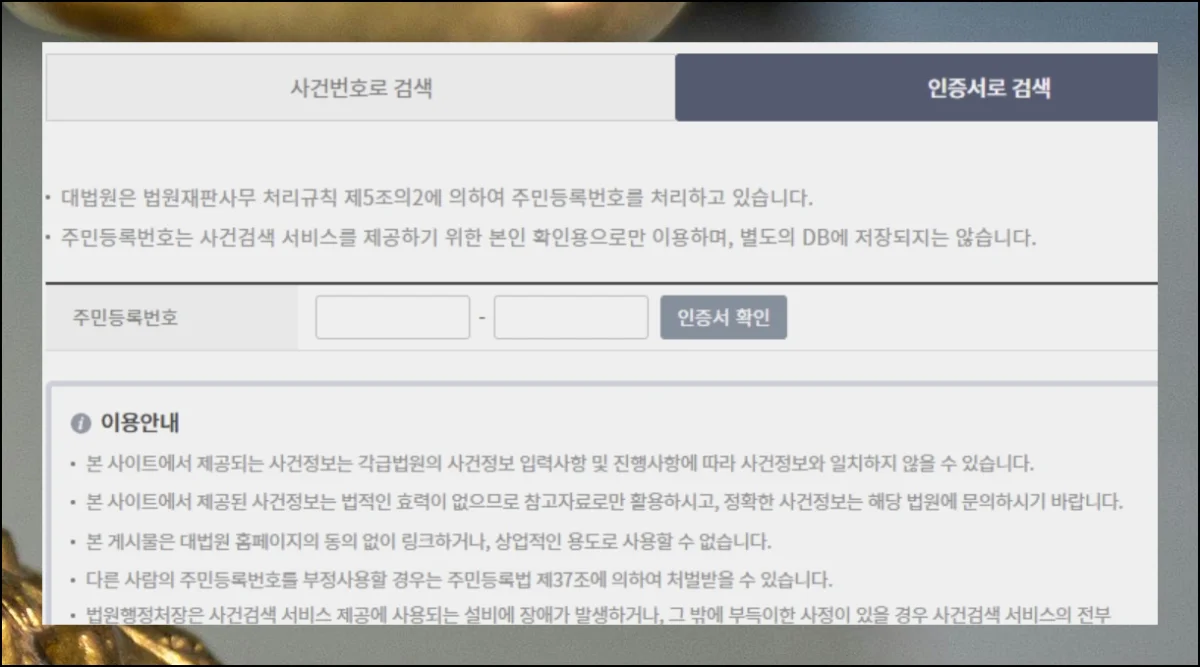Click the line stating 법적인 효력이 없으므로 참고자료로만

(x=600, y=501)
